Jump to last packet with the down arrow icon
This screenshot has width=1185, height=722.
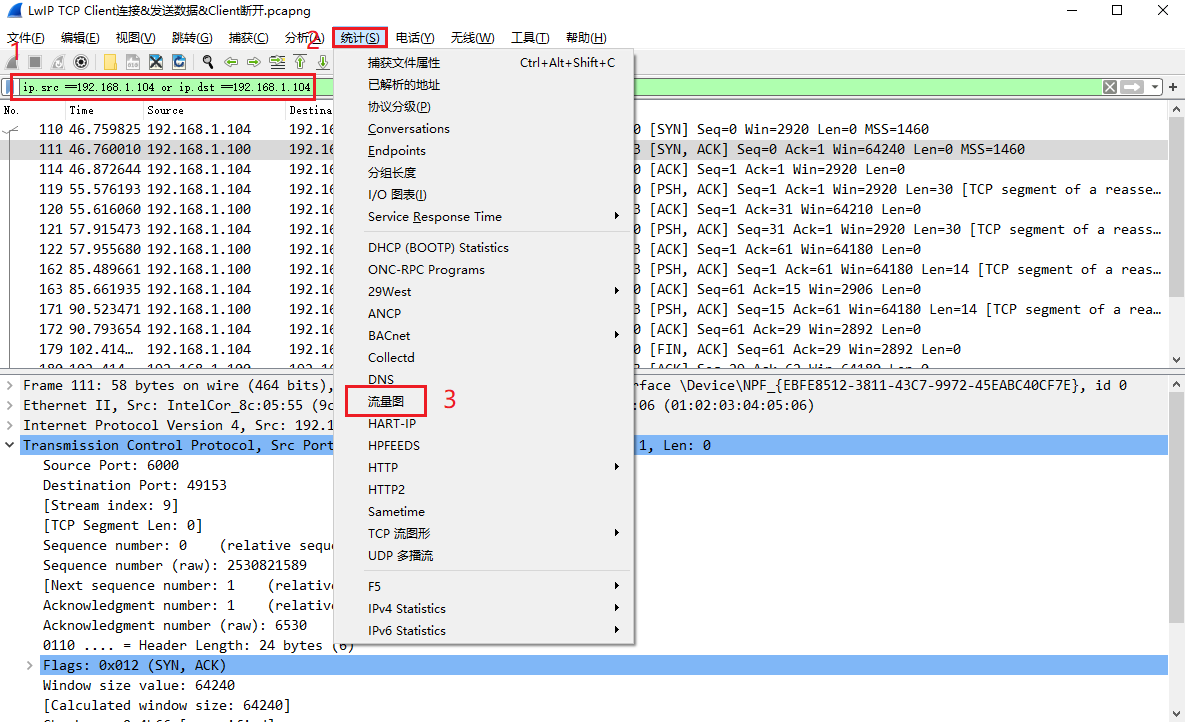(322, 62)
